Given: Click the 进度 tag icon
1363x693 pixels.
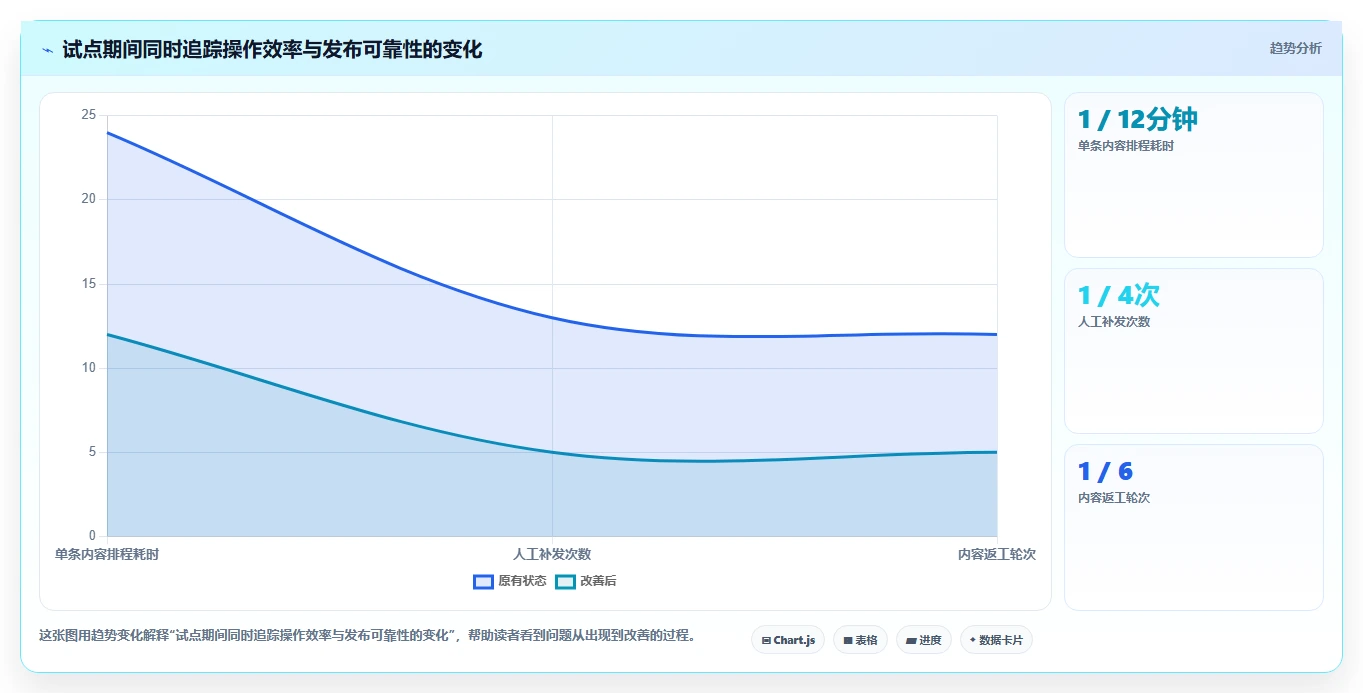Looking at the screenshot, I should pyautogui.click(x=911, y=640).
